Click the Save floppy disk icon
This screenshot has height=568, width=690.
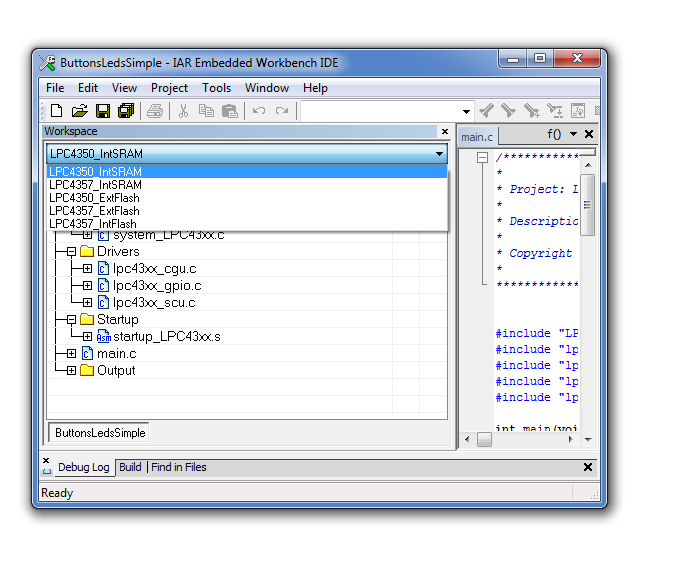(x=103, y=111)
